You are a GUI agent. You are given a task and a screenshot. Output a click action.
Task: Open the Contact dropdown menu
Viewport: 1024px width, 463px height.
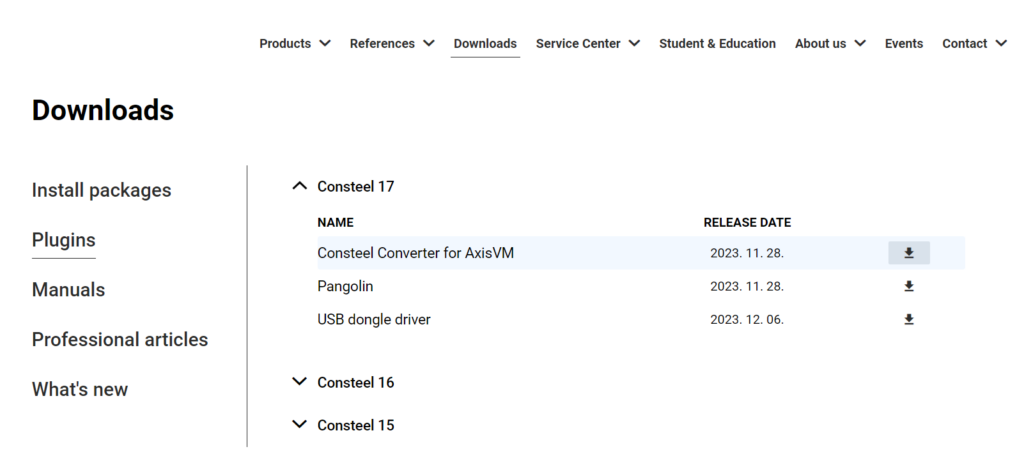point(974,44)
